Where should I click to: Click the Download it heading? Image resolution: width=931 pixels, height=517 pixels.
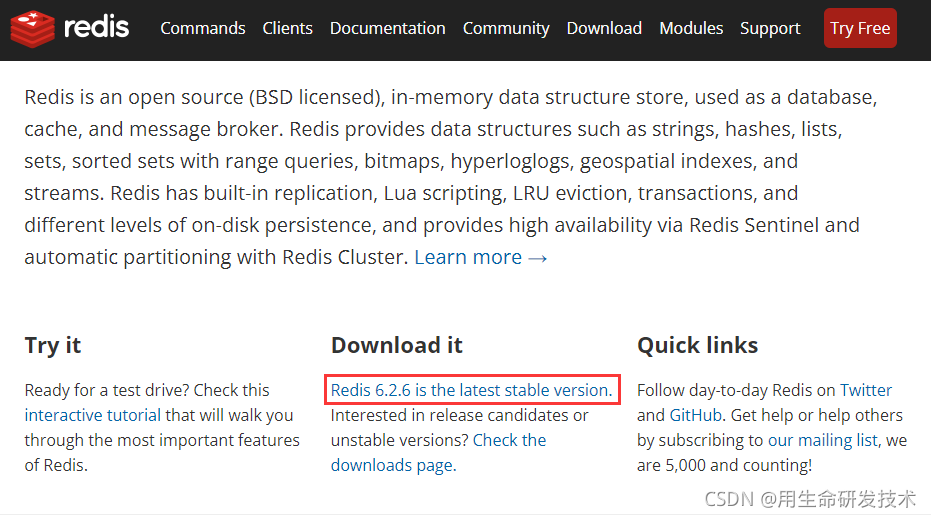coord(397,345)
